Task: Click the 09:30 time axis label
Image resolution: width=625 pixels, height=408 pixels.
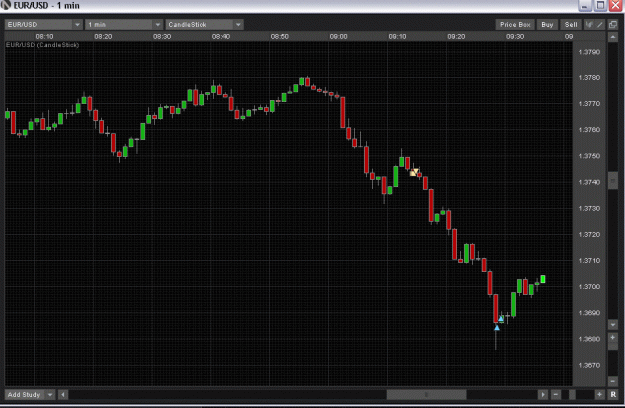Action: tap(515, 36)
